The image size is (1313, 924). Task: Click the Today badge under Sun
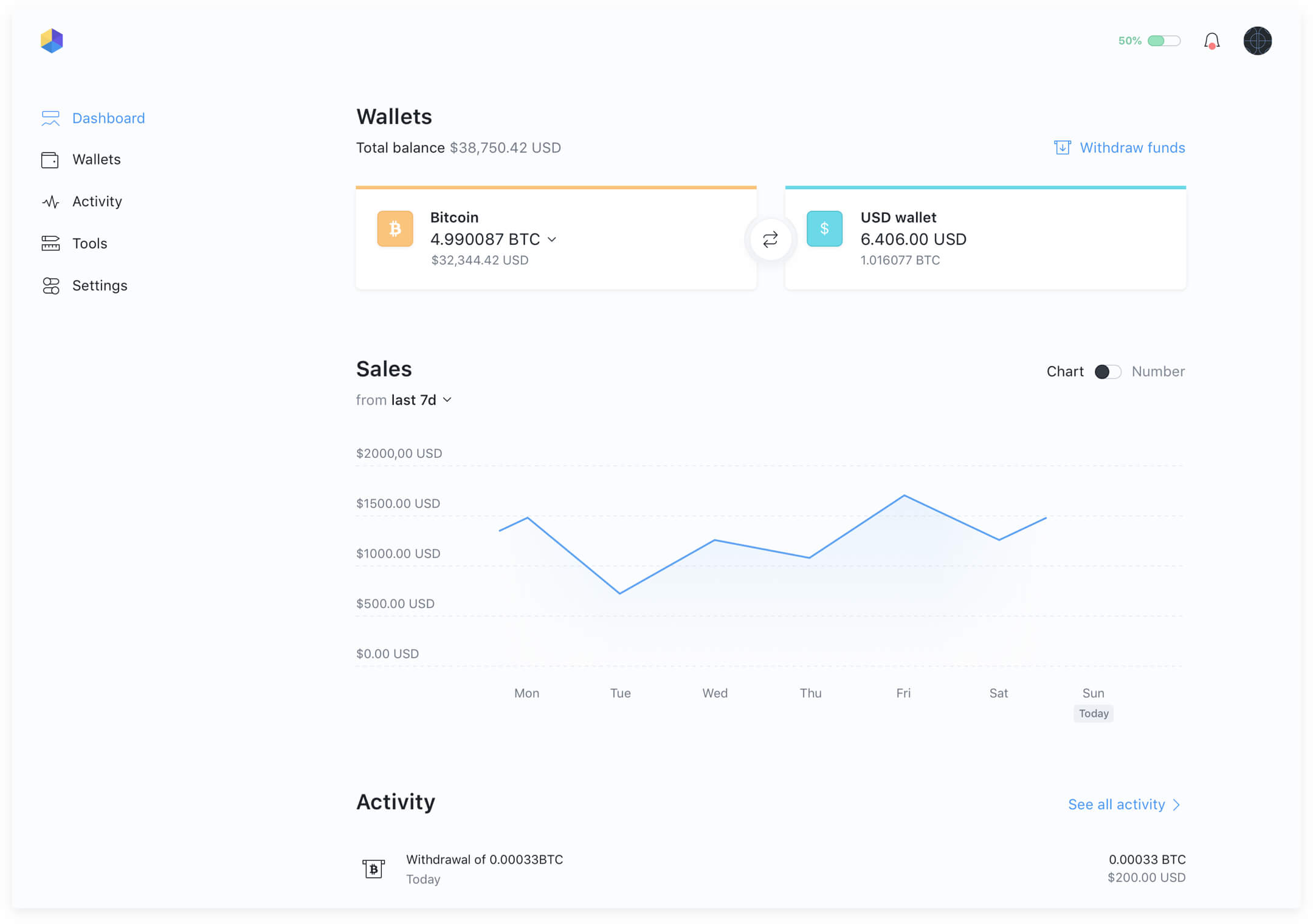point(1094,713)
